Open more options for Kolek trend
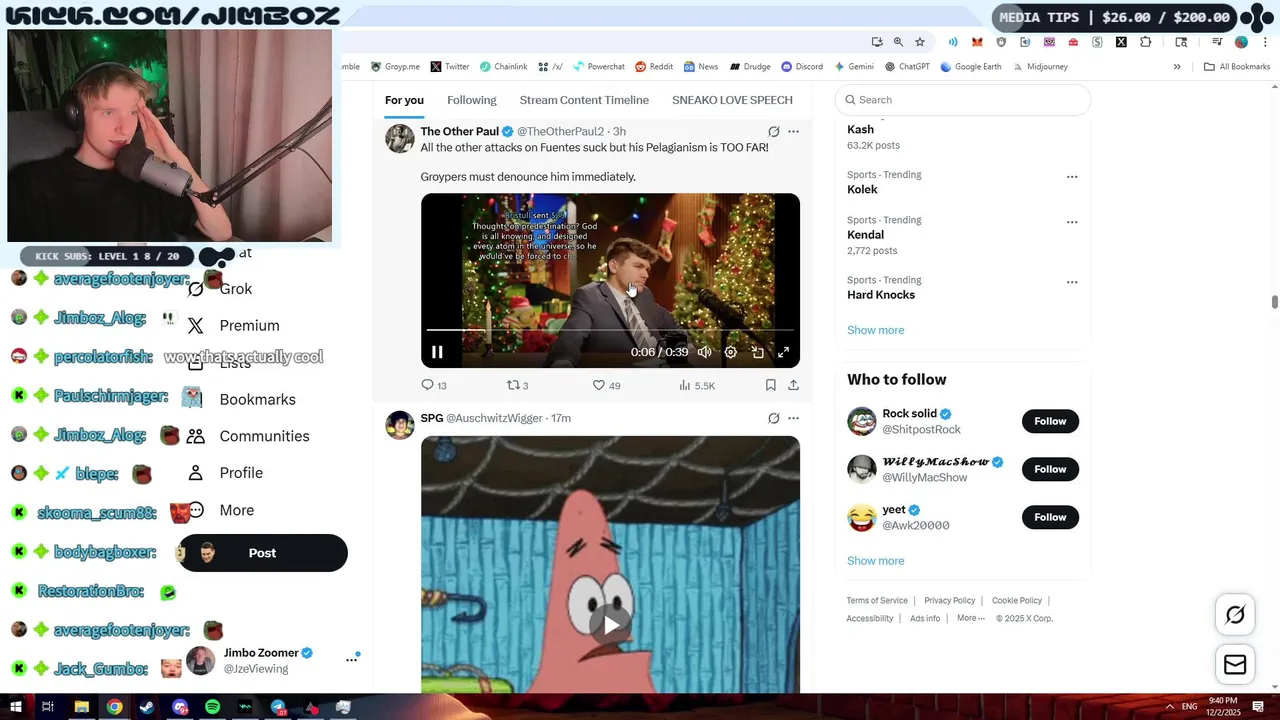This screenshot has height=720, width=1280. point(1072,177)
